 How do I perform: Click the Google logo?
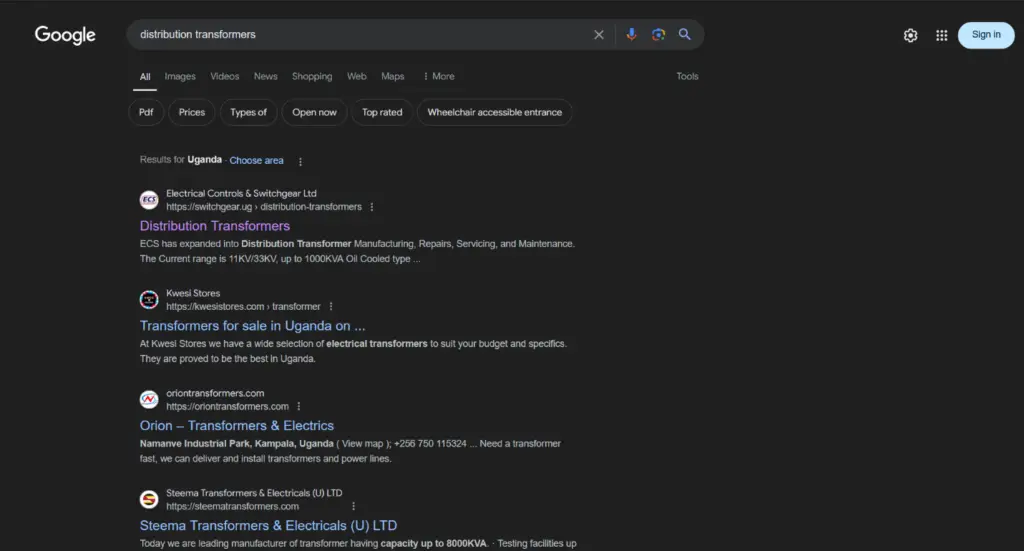pyautogui.click(x=65, y=35)
